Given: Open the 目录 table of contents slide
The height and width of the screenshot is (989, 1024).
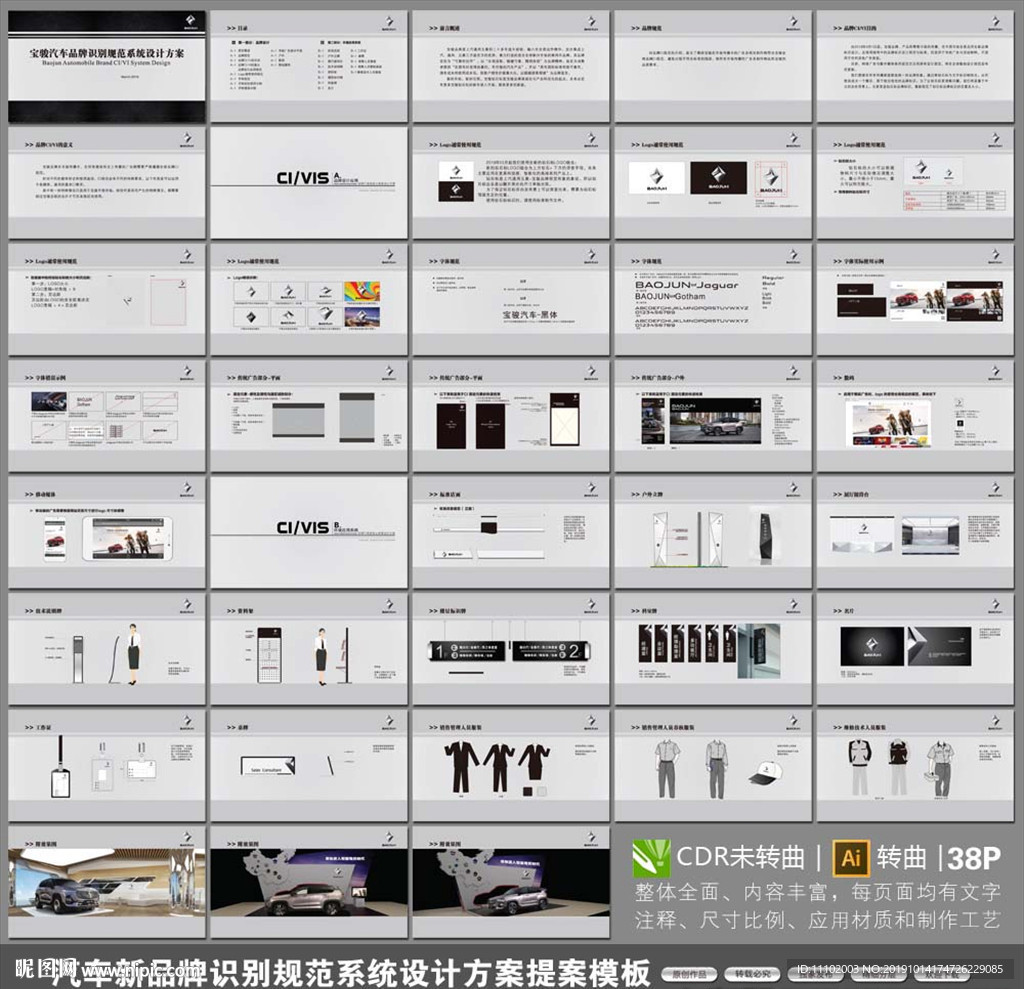Looking at the screenshot, I should click(x=308, y=66).
